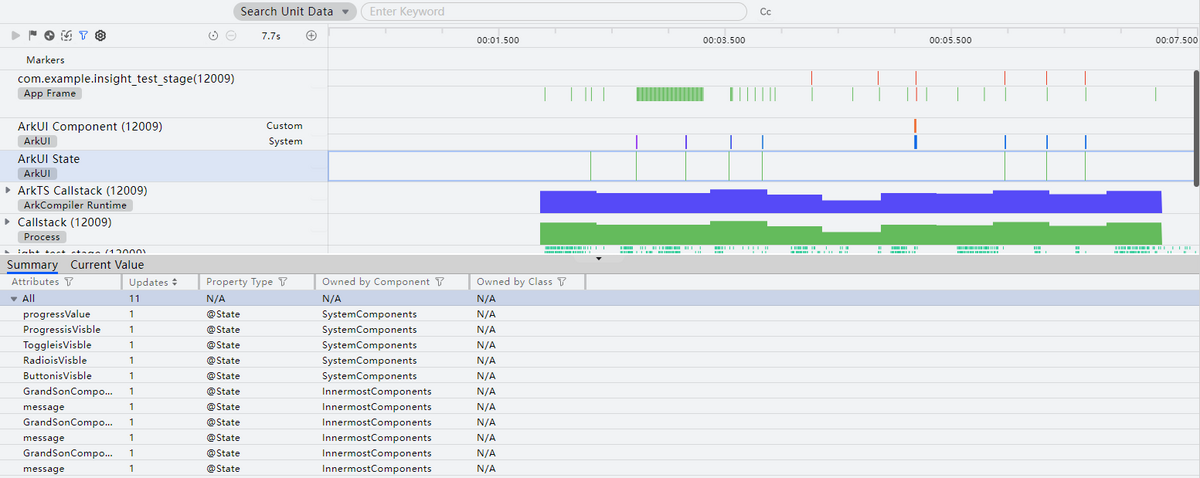The image size is (1200, 478).
Task: Expand the Callstack (12009) process row
Action: pyautogui.click(x=9, y=222)
